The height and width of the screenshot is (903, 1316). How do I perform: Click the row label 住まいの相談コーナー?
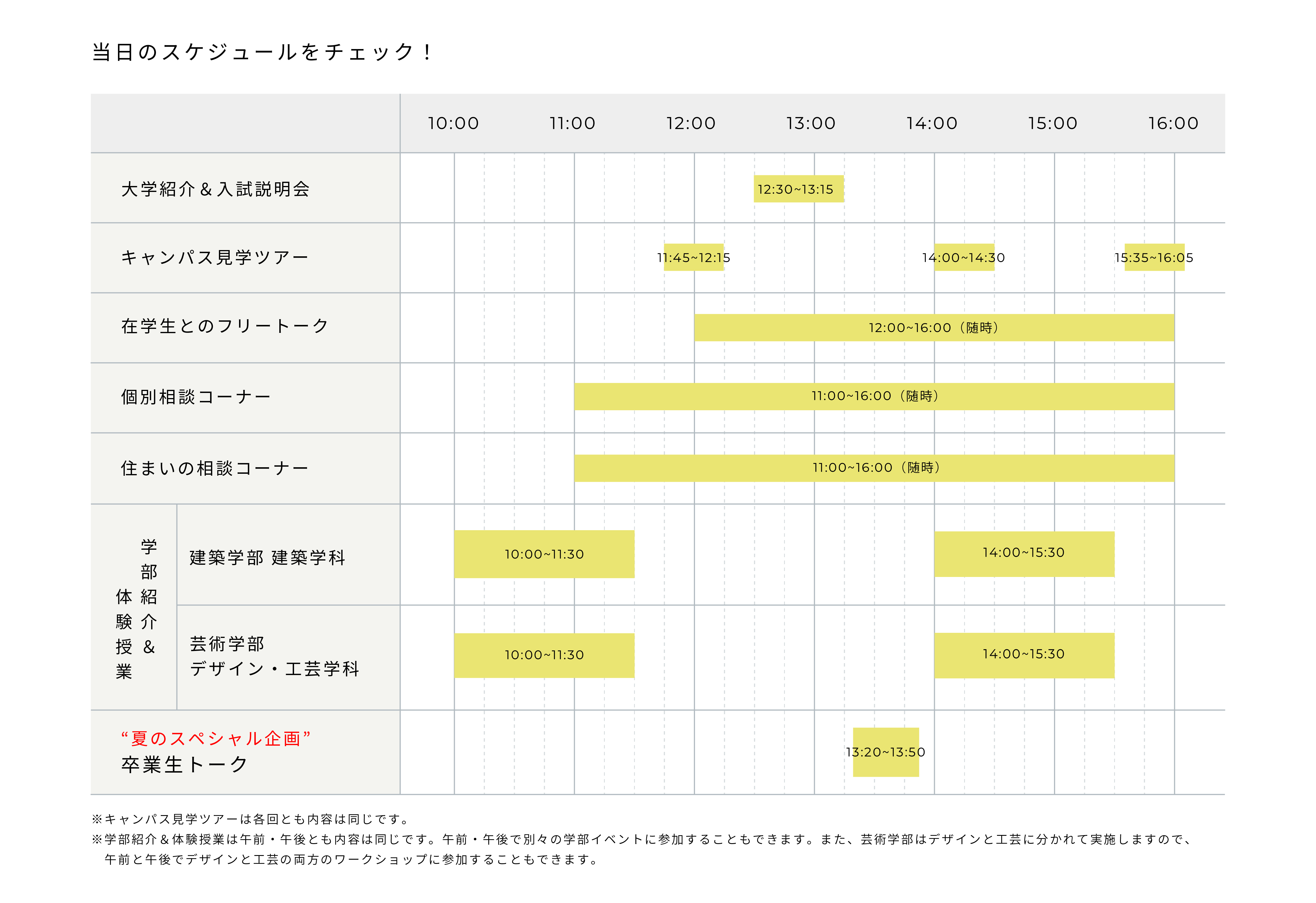pyautogui.click(x=215, y=468)
